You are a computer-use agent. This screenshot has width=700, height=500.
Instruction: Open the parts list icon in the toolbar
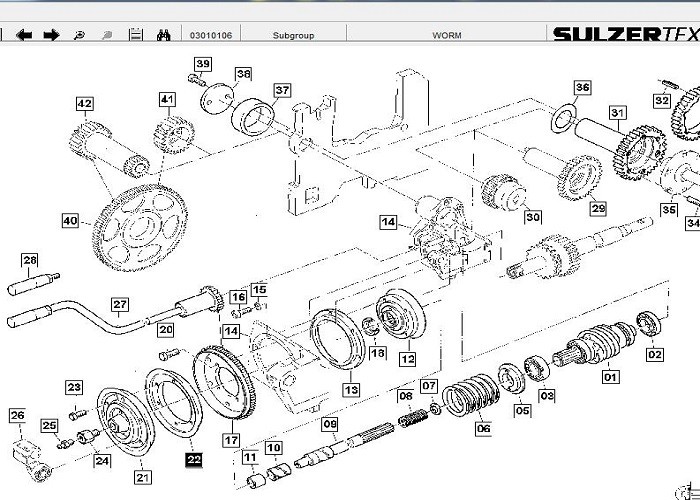tap(136, 35)
